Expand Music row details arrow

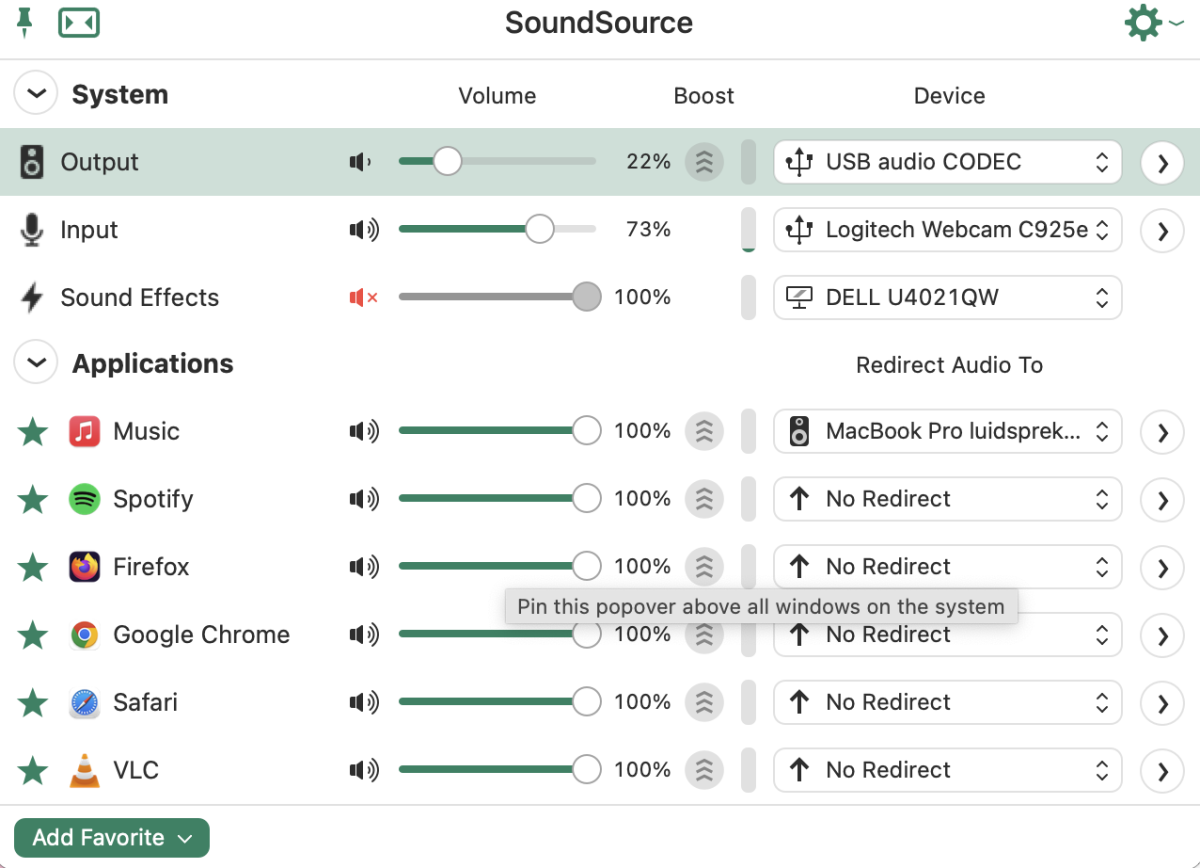coord(1162,432)
